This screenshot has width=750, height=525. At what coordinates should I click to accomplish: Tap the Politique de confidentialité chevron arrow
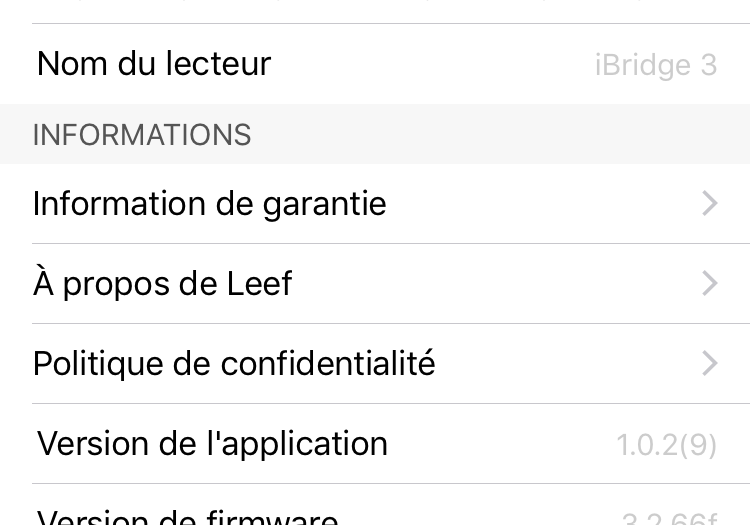pos(709,363)
